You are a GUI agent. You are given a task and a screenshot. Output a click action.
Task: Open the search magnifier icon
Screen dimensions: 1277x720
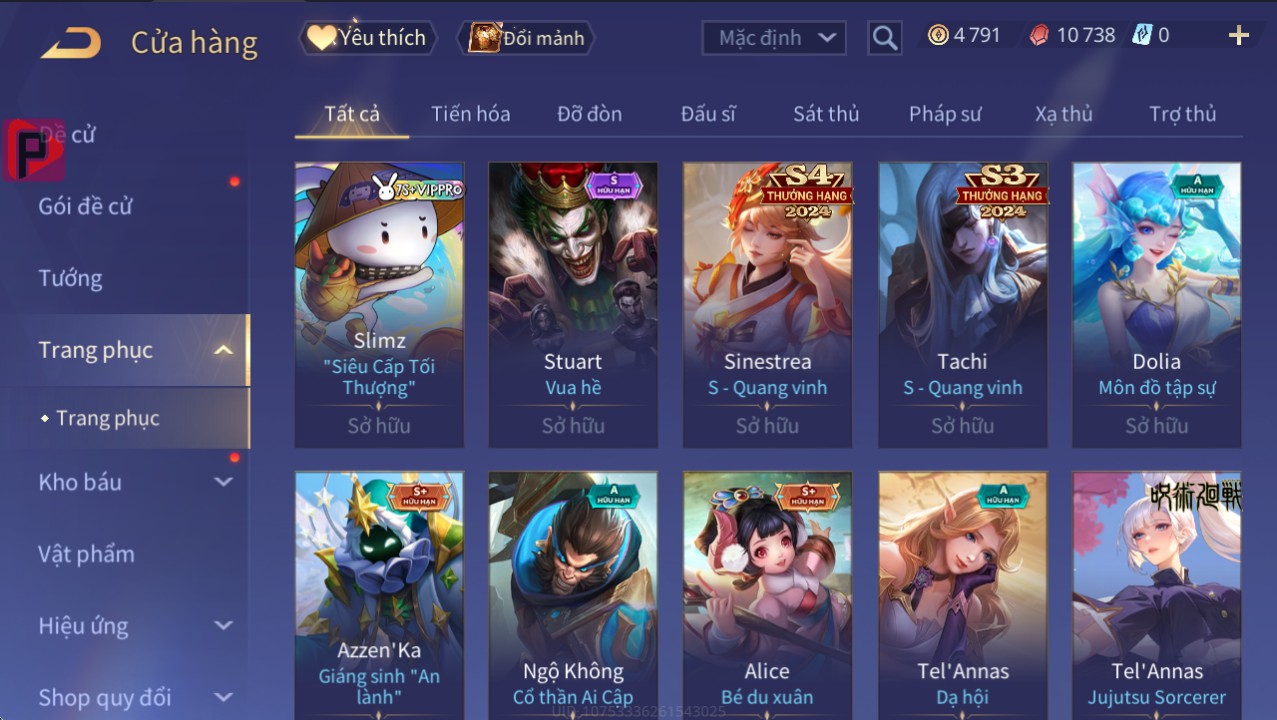(x=885, y=38)
